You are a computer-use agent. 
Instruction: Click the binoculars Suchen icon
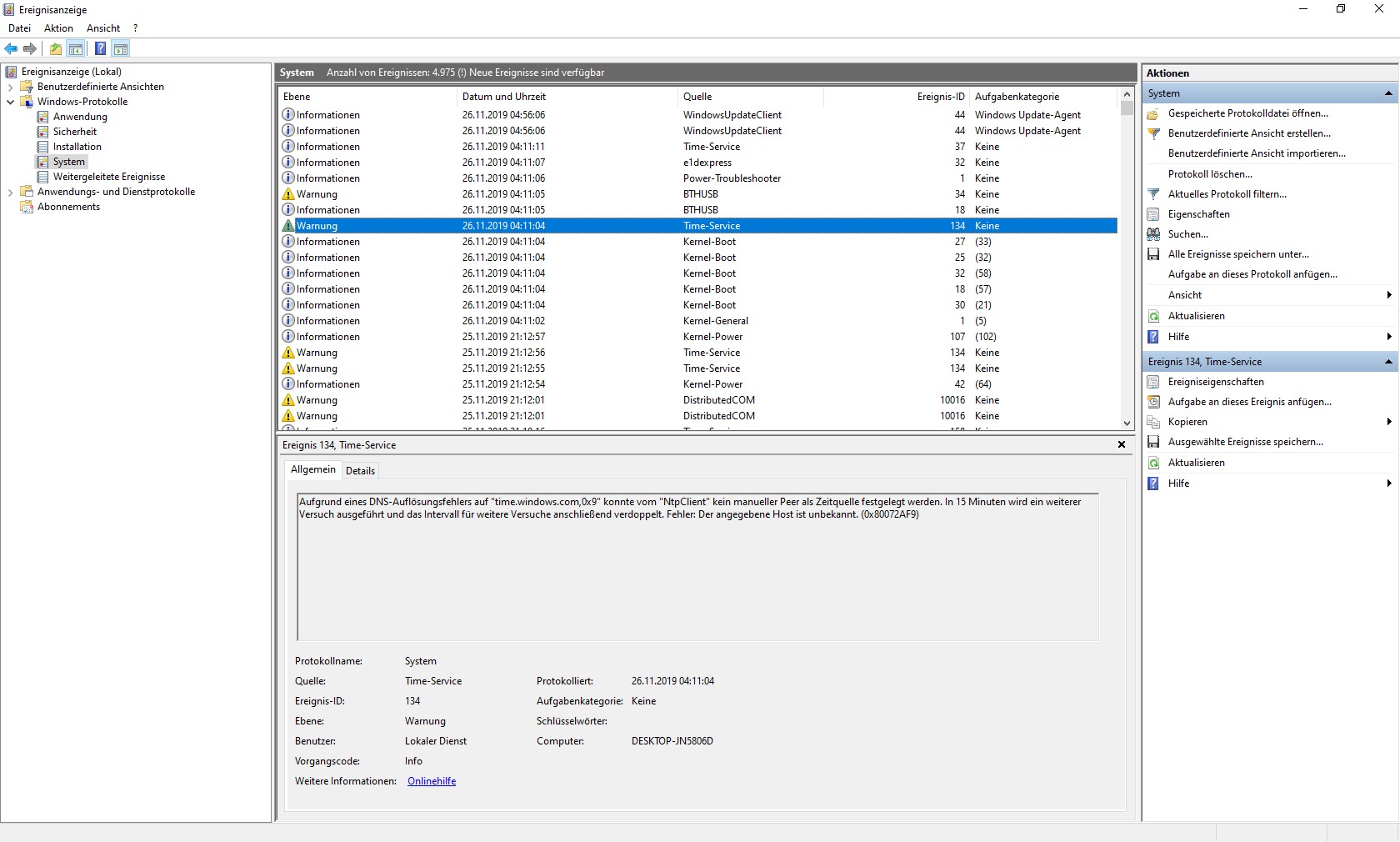coord(1153,234)
